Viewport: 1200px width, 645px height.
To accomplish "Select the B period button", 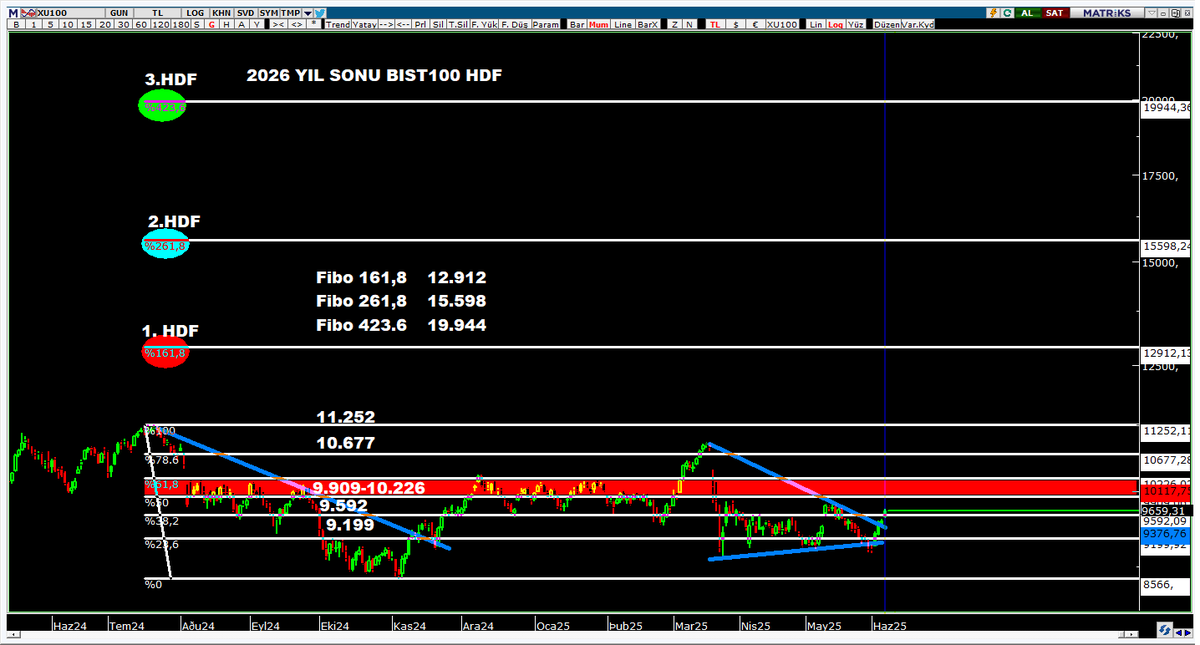I will (x=17, y=24).
